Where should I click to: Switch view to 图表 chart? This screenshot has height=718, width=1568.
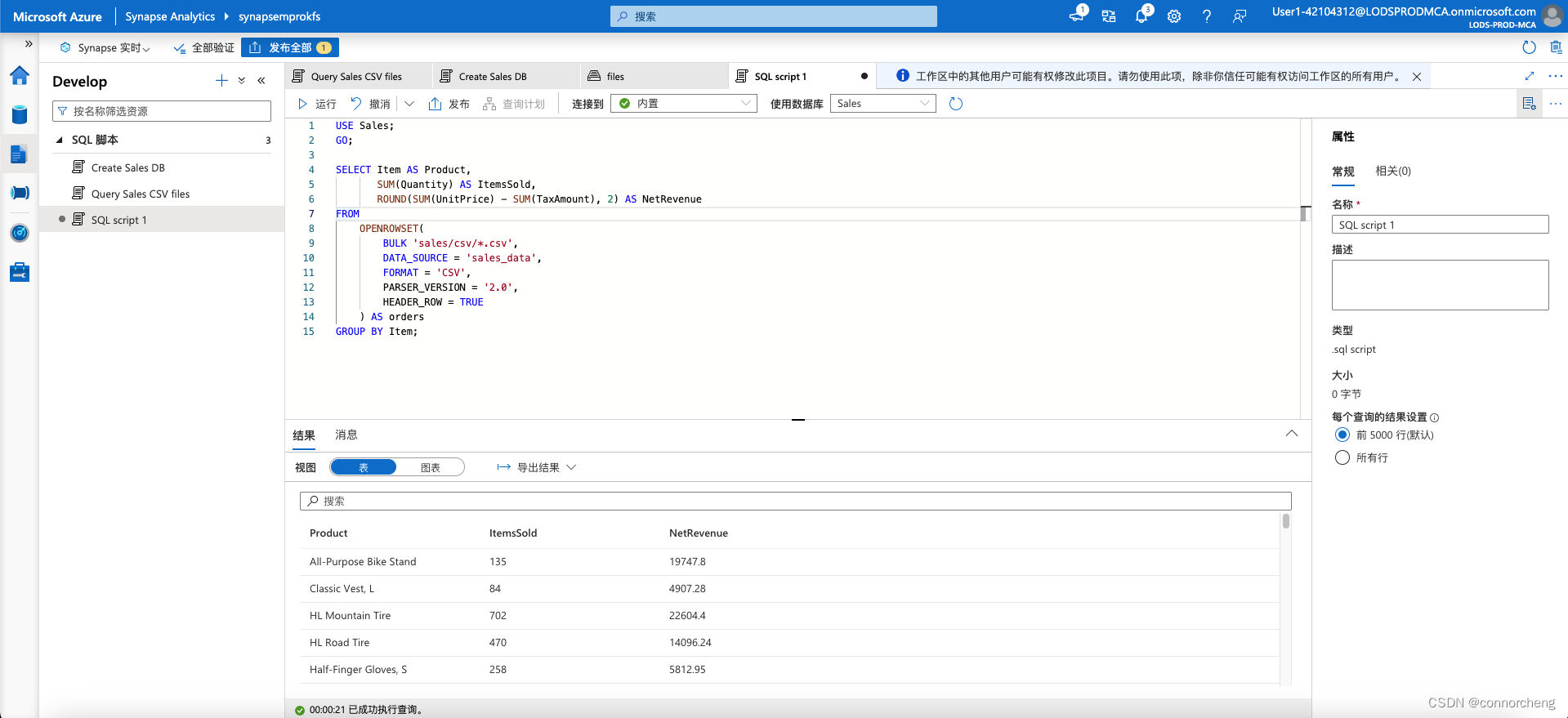431,467
